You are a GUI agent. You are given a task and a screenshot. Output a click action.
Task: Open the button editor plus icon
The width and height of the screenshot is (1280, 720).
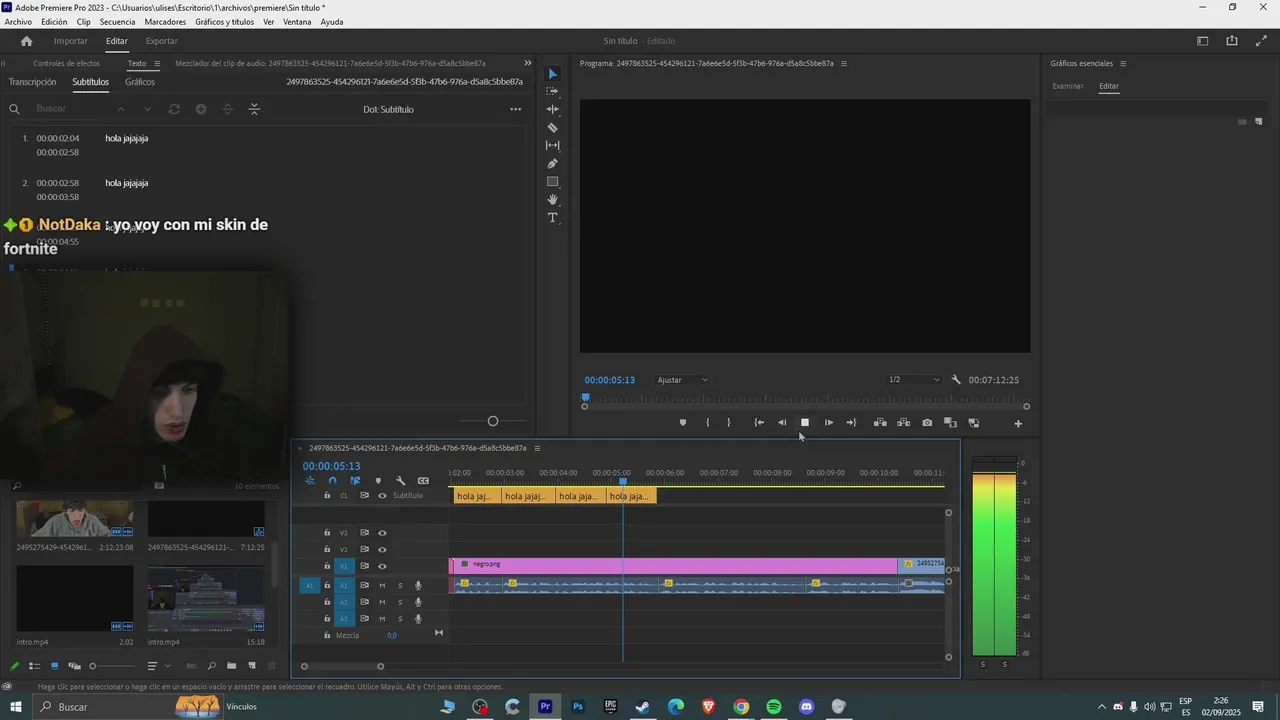[1018, 423]
